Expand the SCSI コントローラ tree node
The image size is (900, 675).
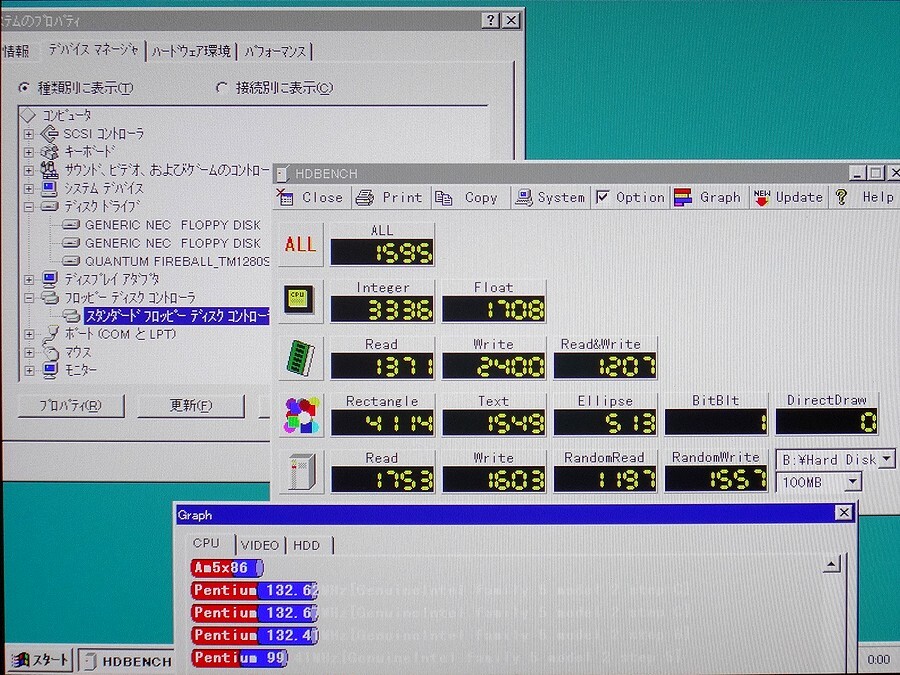tap(29, 134)
